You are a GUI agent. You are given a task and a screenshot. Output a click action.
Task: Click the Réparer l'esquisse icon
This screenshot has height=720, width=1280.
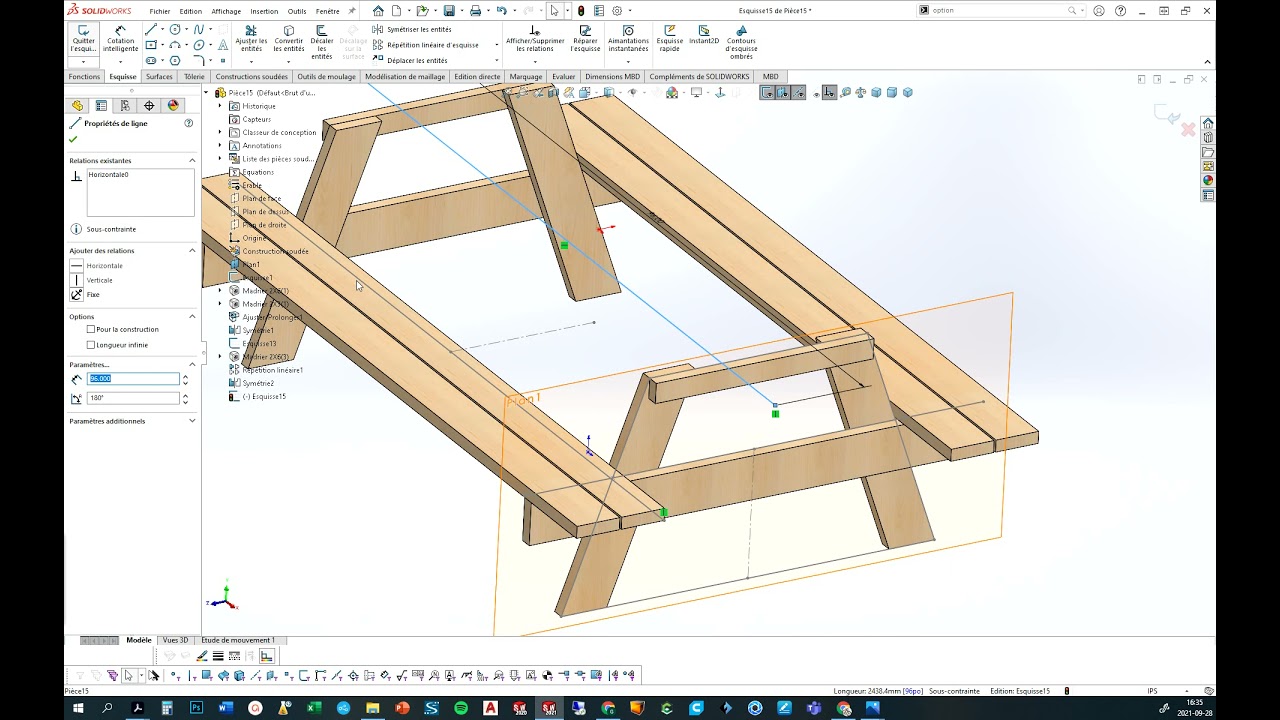(x=585, y=40)
